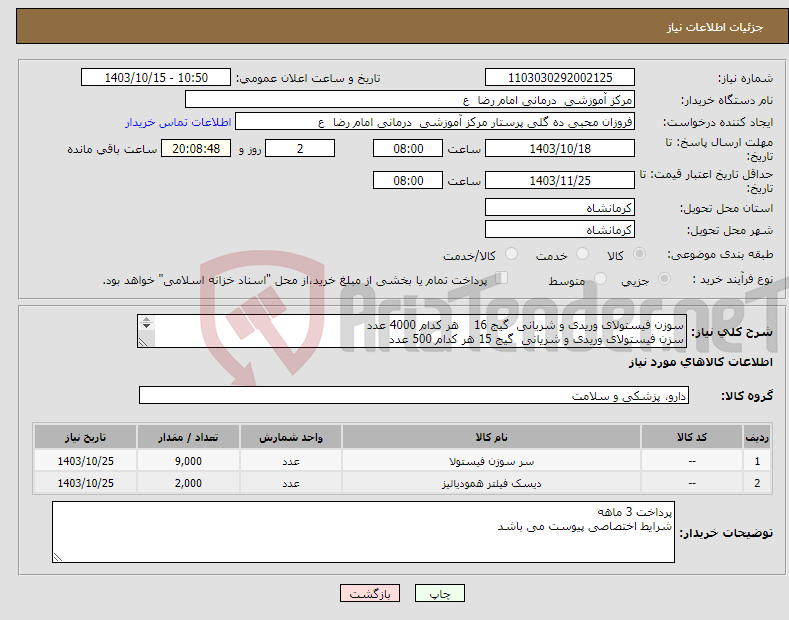
Task: Click the need number field 1103030292002125
Action: 560,78
